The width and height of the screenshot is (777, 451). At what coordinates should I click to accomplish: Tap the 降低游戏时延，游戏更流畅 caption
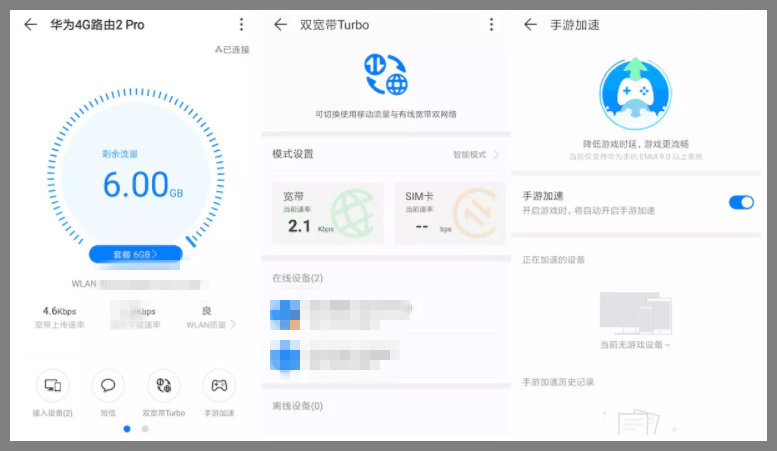(x=636, y=144)
